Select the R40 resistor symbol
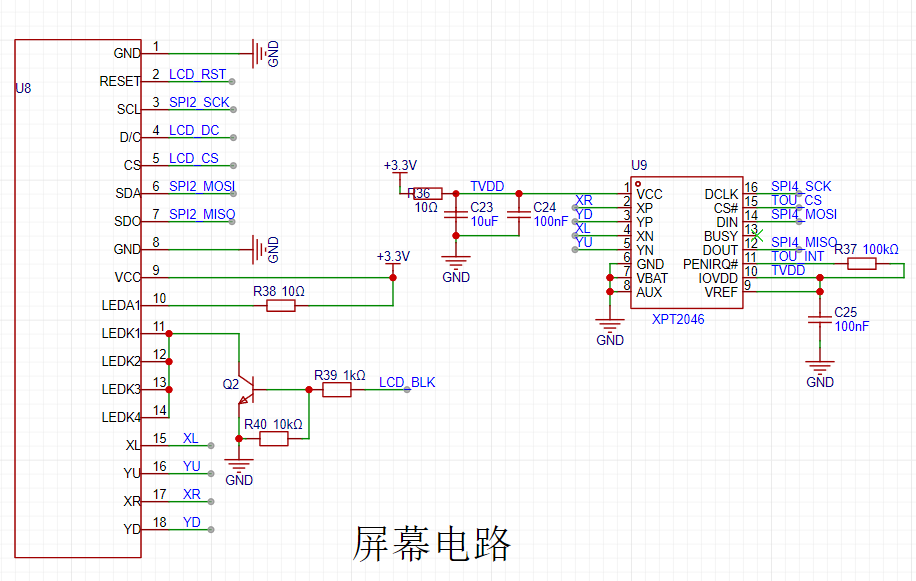This screenshot has height=581, width=916. (274, 439)
